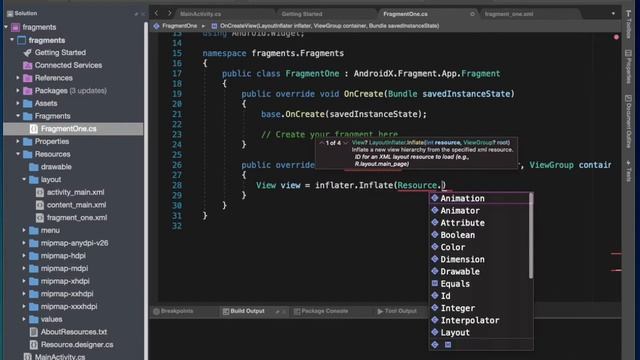640x360 pixels.
Task: Collapse the Resources folder
Action: coord(18,154)
